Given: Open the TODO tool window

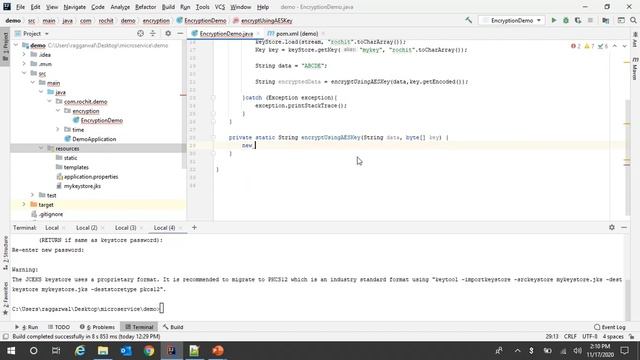Looking at the screenshot, I should point(59,327).
